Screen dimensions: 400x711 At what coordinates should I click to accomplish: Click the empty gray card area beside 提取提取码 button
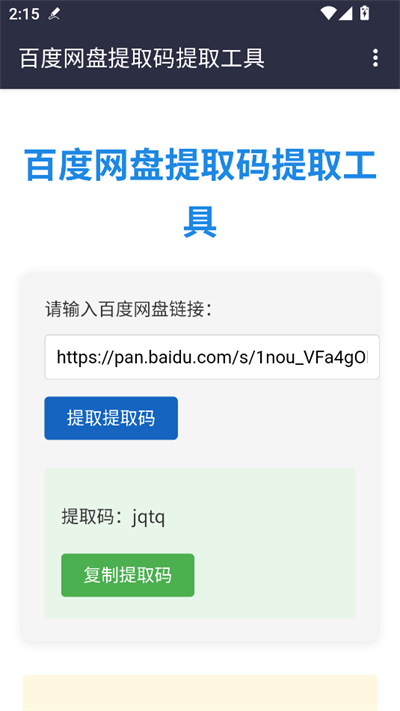point(277,418)
